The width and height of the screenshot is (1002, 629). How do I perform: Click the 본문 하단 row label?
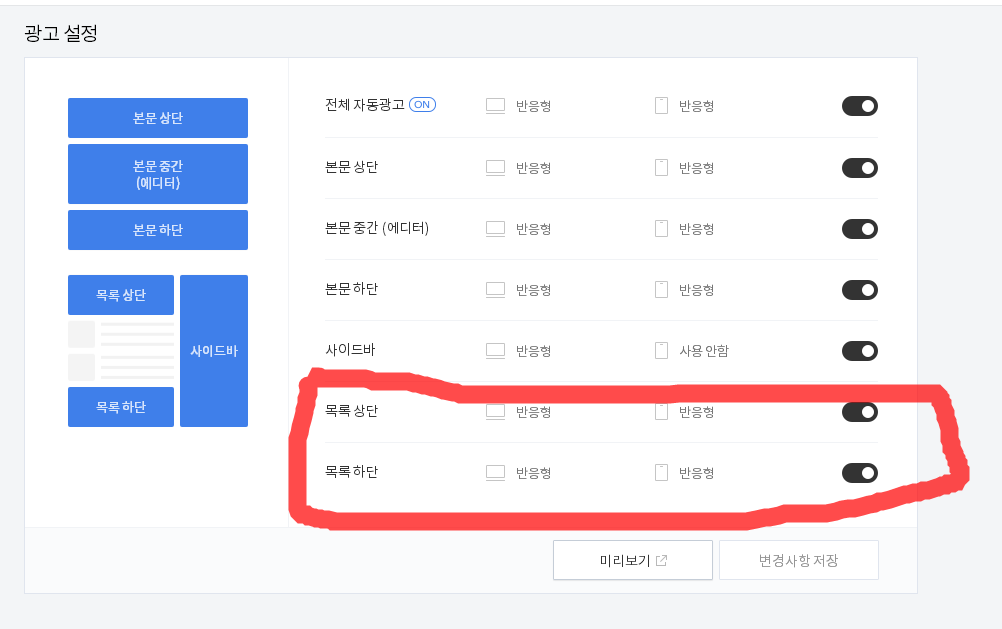pos(351,289)
